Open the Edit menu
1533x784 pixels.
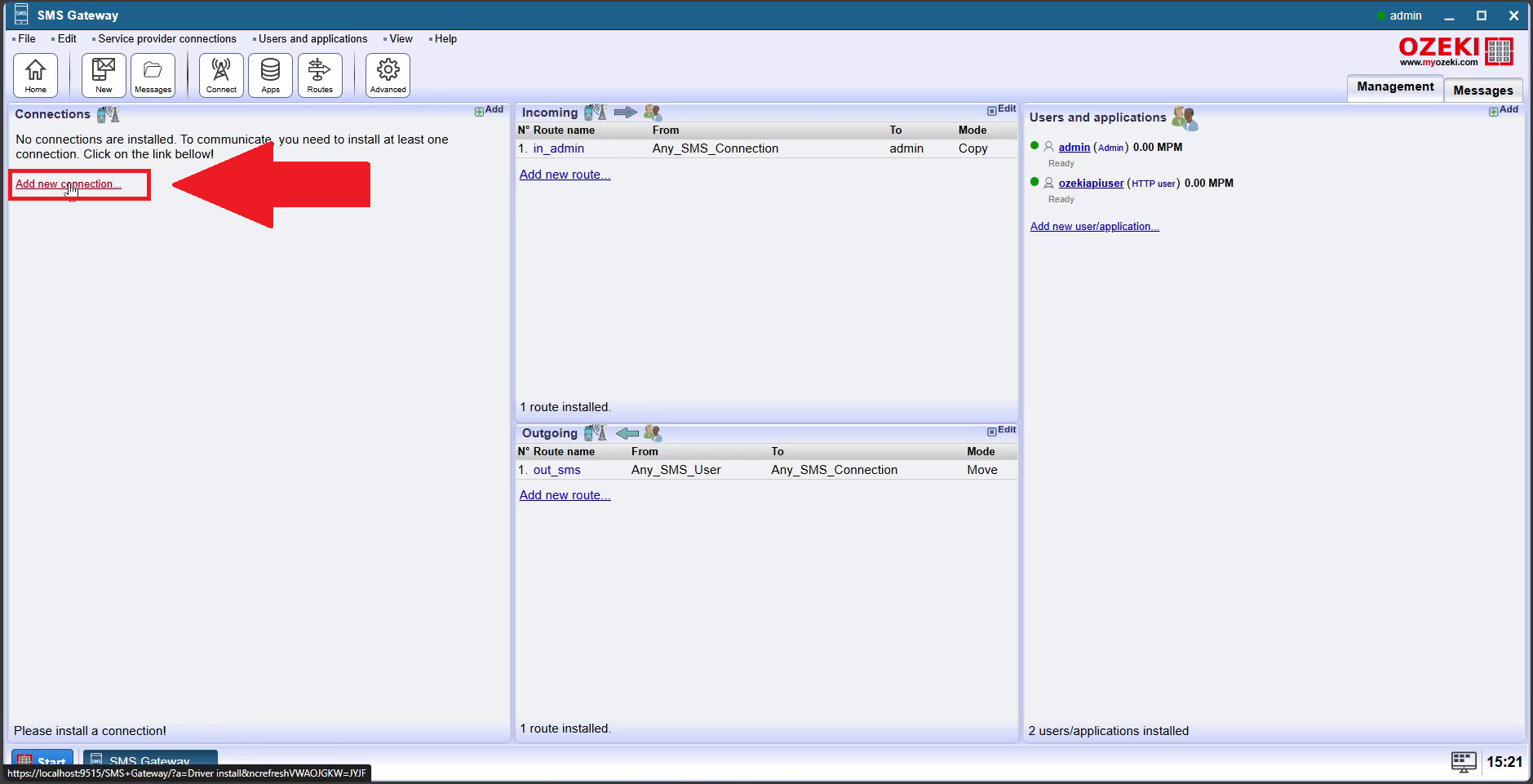pyautogui.click(x=67, y=38)
